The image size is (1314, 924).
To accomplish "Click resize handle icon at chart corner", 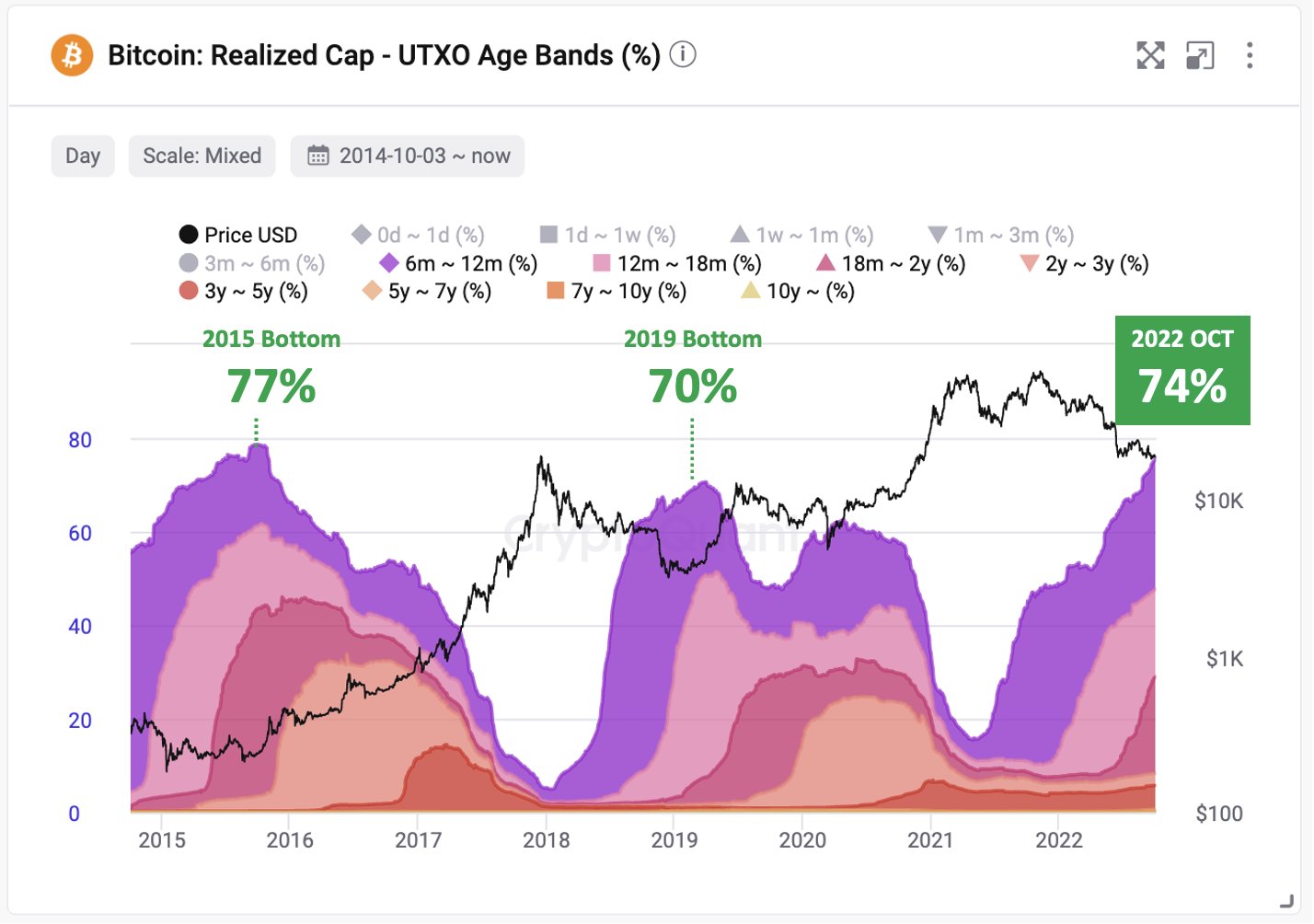I will pos(1286,900).
